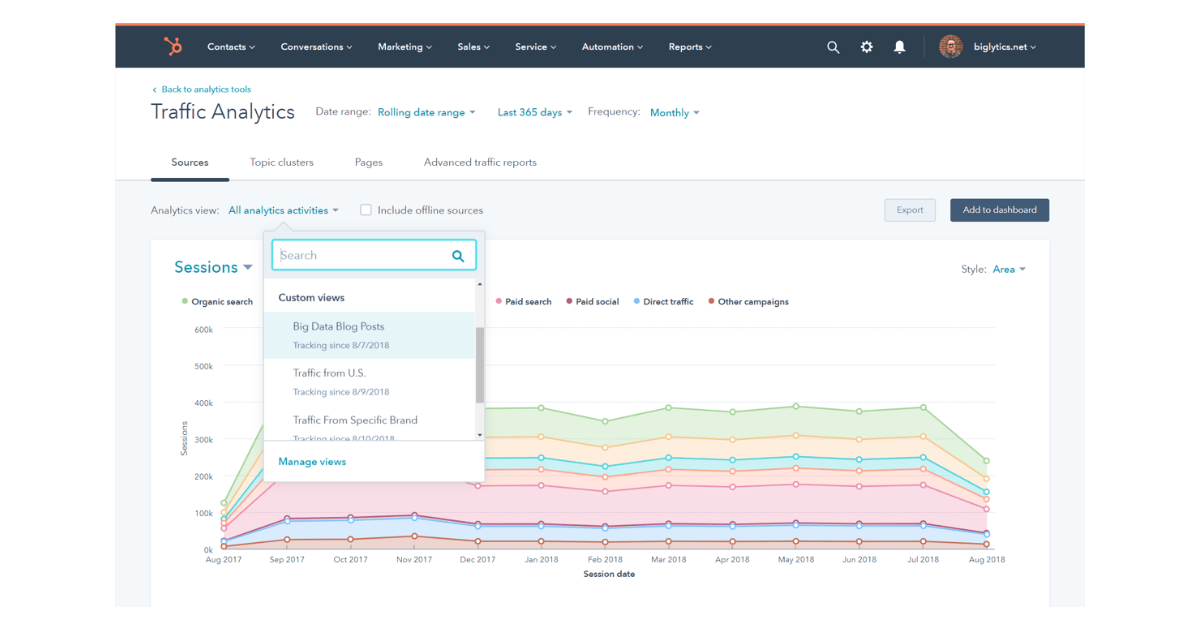Change the chart Style Area dropdown

1009,269
